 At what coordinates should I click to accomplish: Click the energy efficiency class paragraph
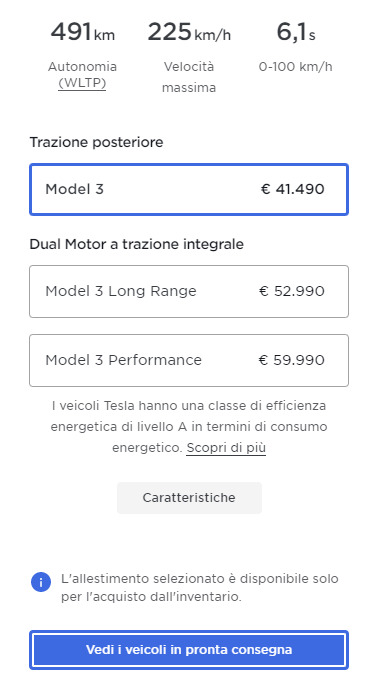pyautogui.click(x=189, y=427)
